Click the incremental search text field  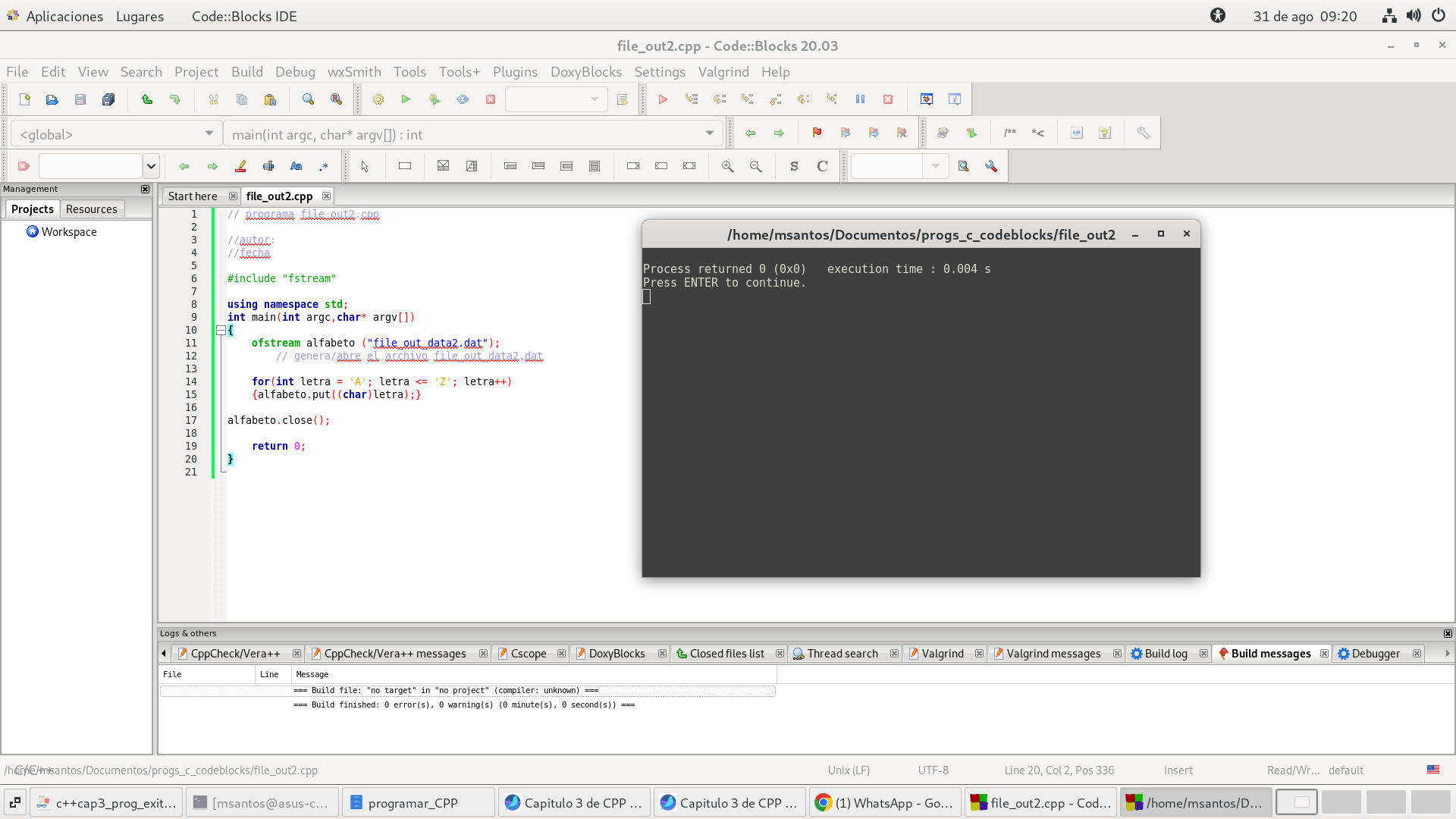(x=90, y=166)
